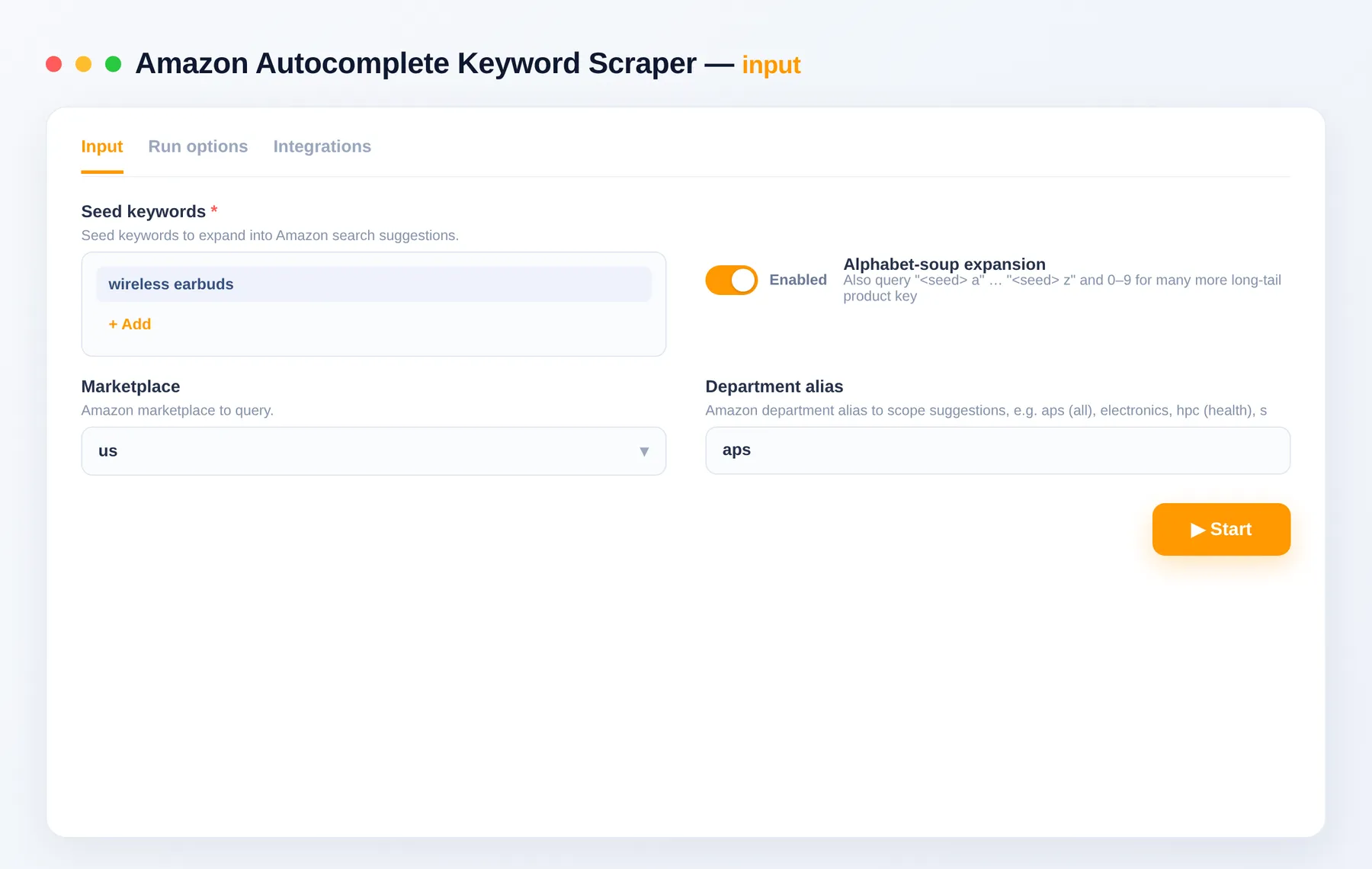Screen dimensions: 1372x869
Task: Open the Run options tab
Action: pos(198,146)
